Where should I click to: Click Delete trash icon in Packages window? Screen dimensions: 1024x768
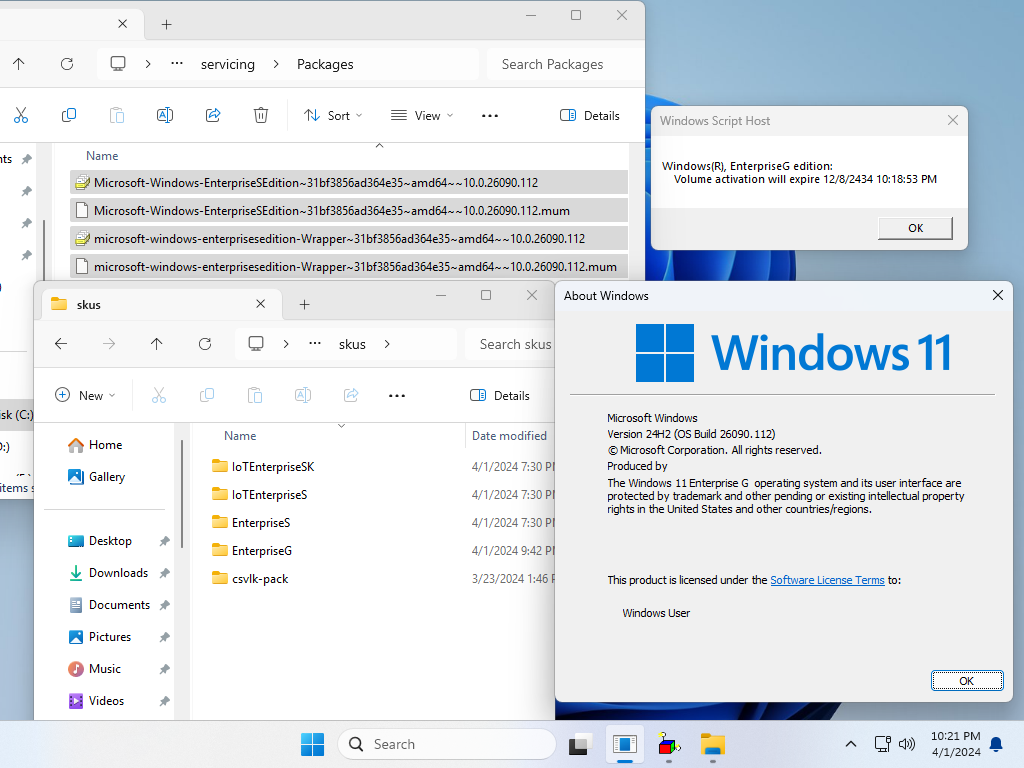(261, 116)
